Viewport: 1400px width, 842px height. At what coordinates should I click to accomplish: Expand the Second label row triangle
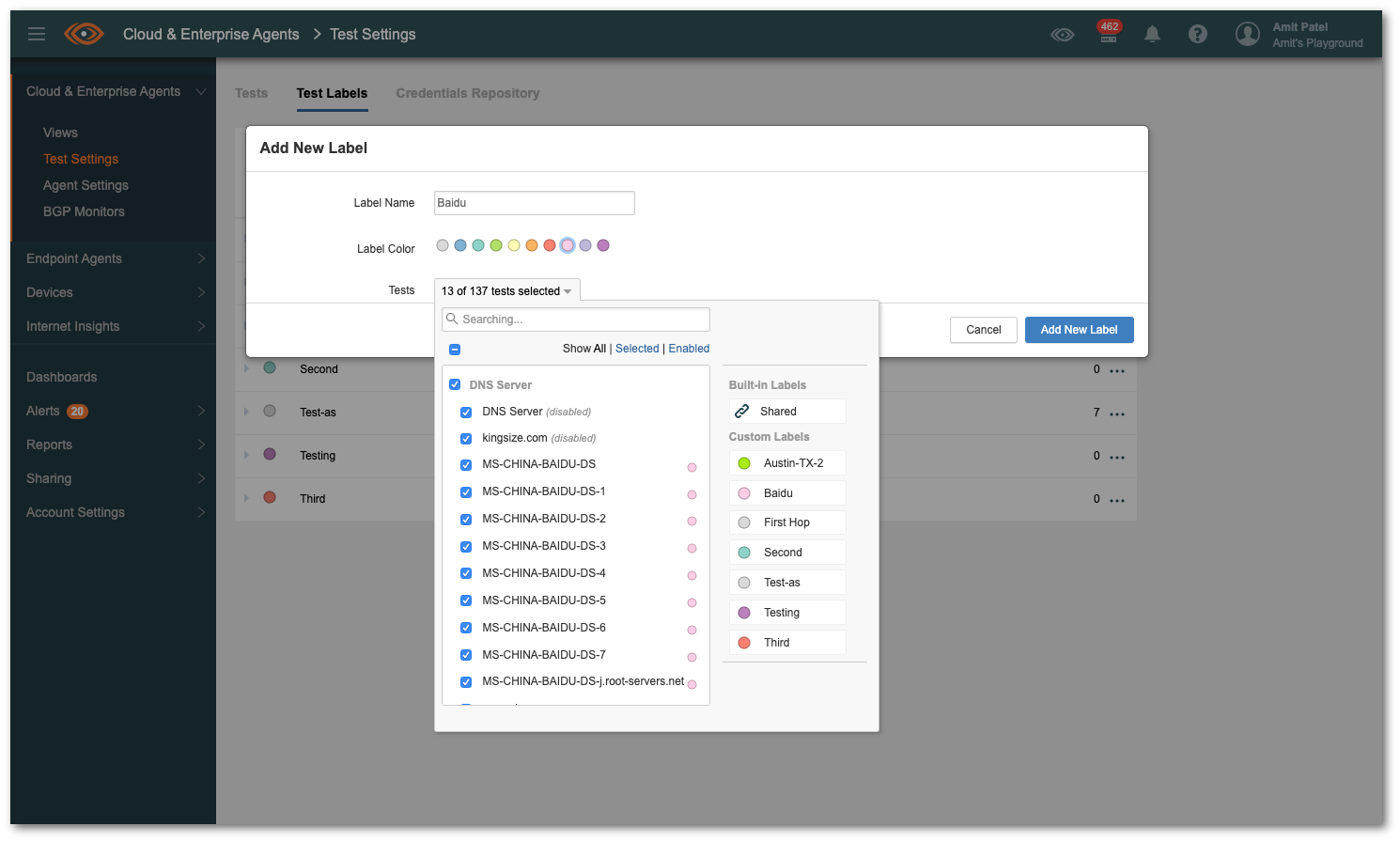[246, 368]
